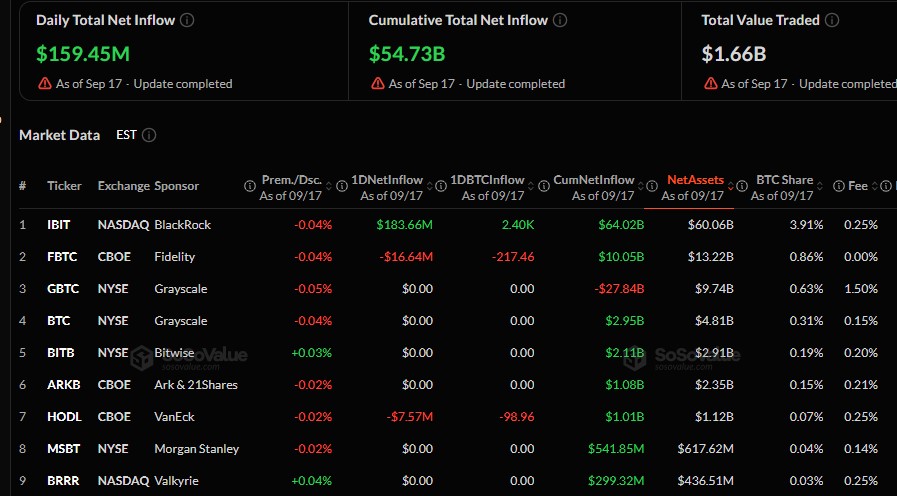Select BlackRock sponsor cell
This screenshot has height=496, width=897.
182,225
